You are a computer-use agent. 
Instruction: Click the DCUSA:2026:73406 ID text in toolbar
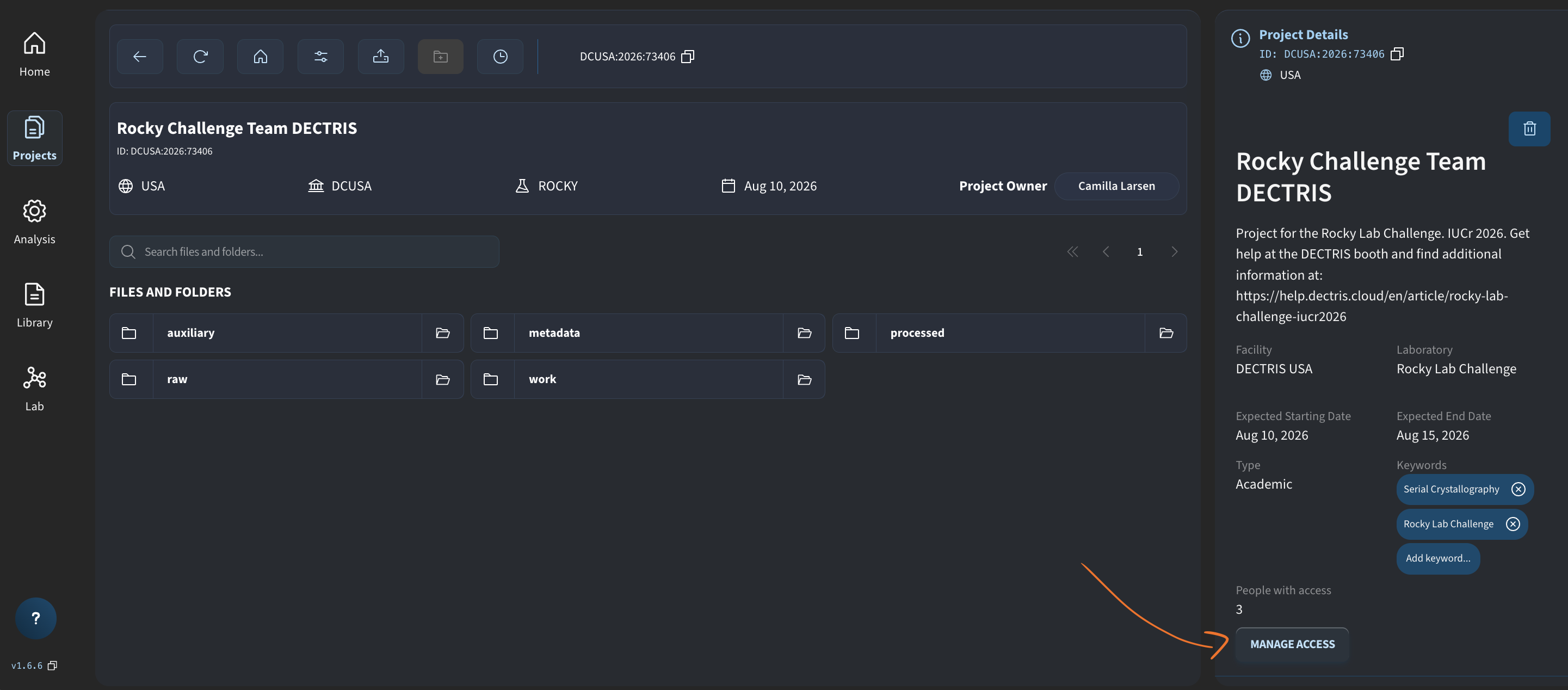click(627, 56)
